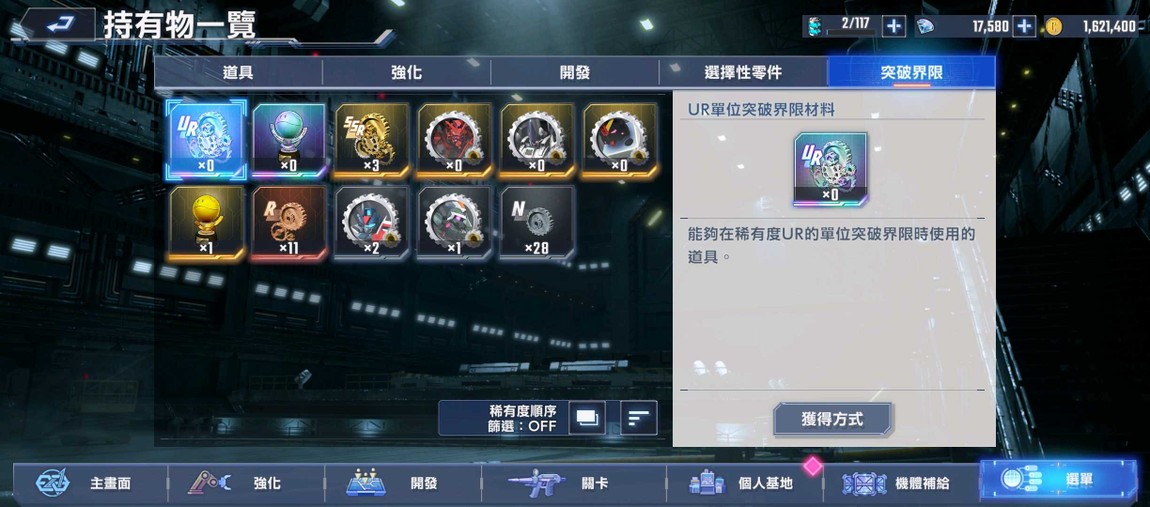The height and width of the screenshot is (507, 1150).
Task: Switch to the 道具 tab
Action: (238, 73)
